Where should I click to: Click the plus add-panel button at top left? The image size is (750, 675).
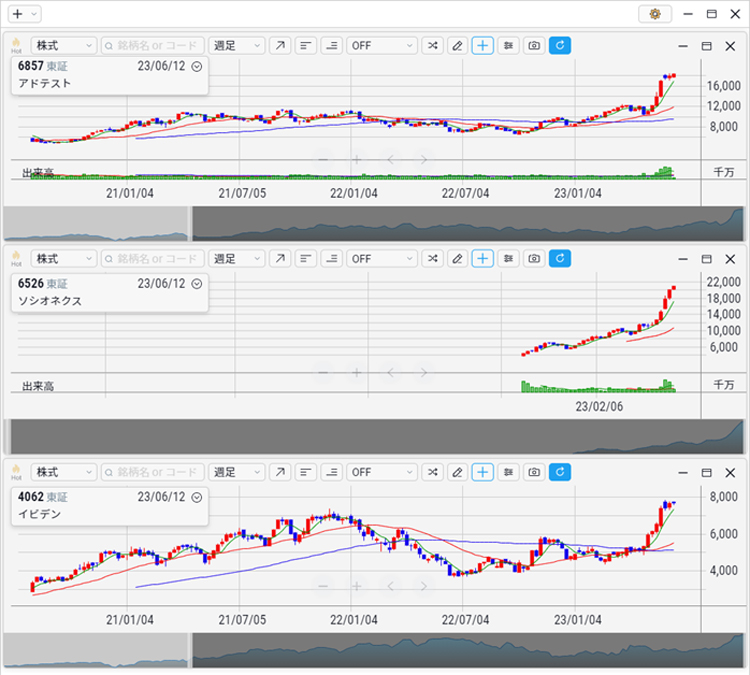click(17, 14)
